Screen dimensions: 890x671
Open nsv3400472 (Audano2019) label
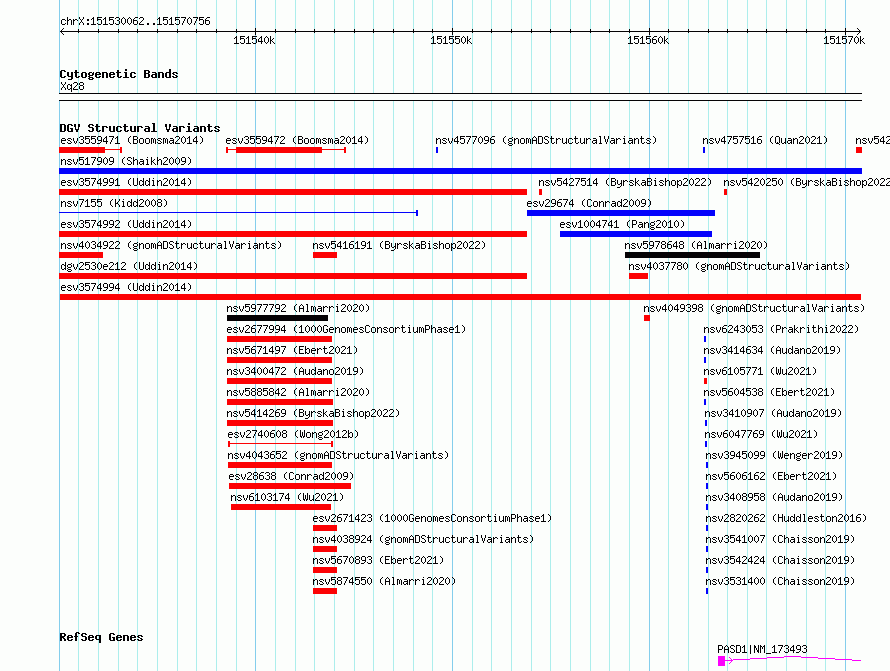[x=295, y=371]
